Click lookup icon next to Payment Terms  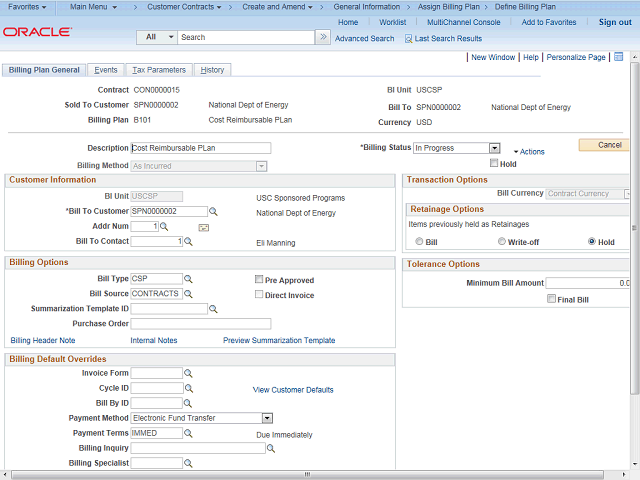pyautogui.click(x=189, y=434)
